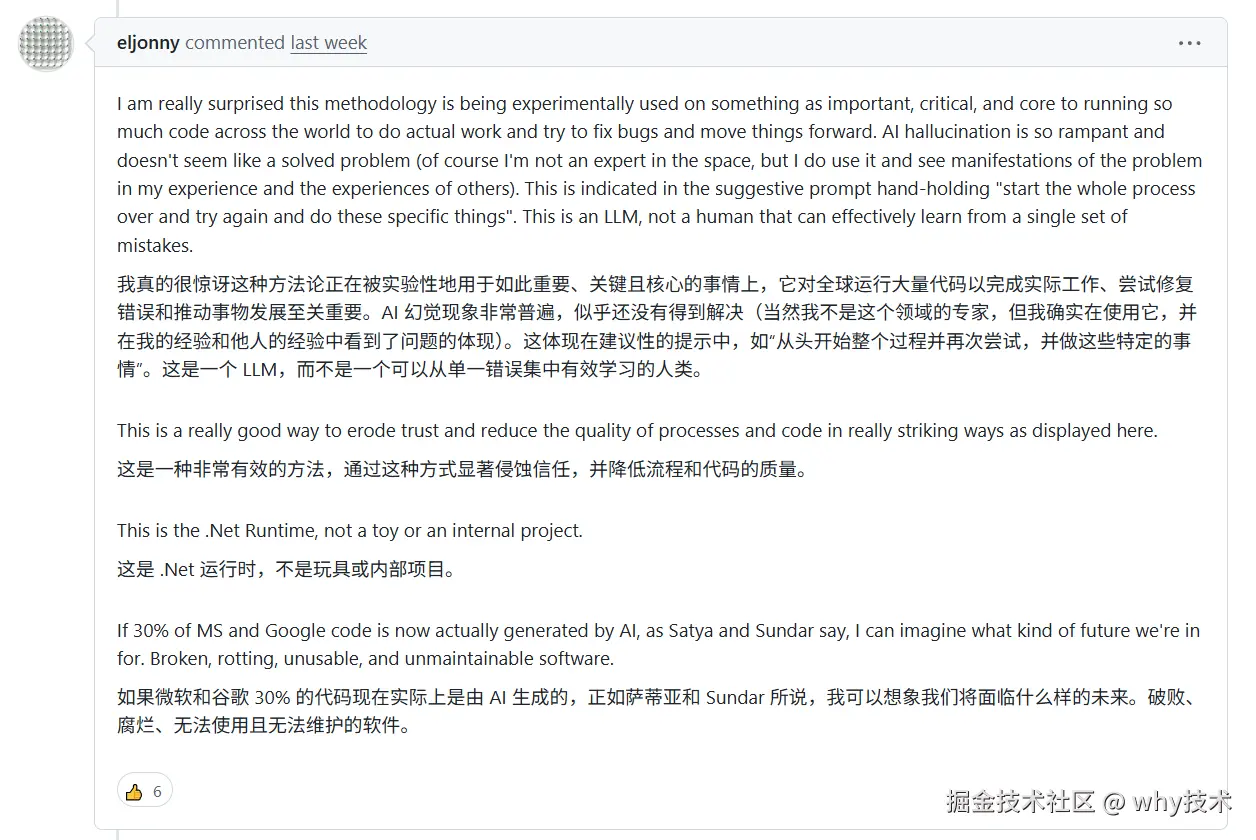Click eljonny's profile avatar
Screen dimensions: 1256x840
[x=45, y=44]
